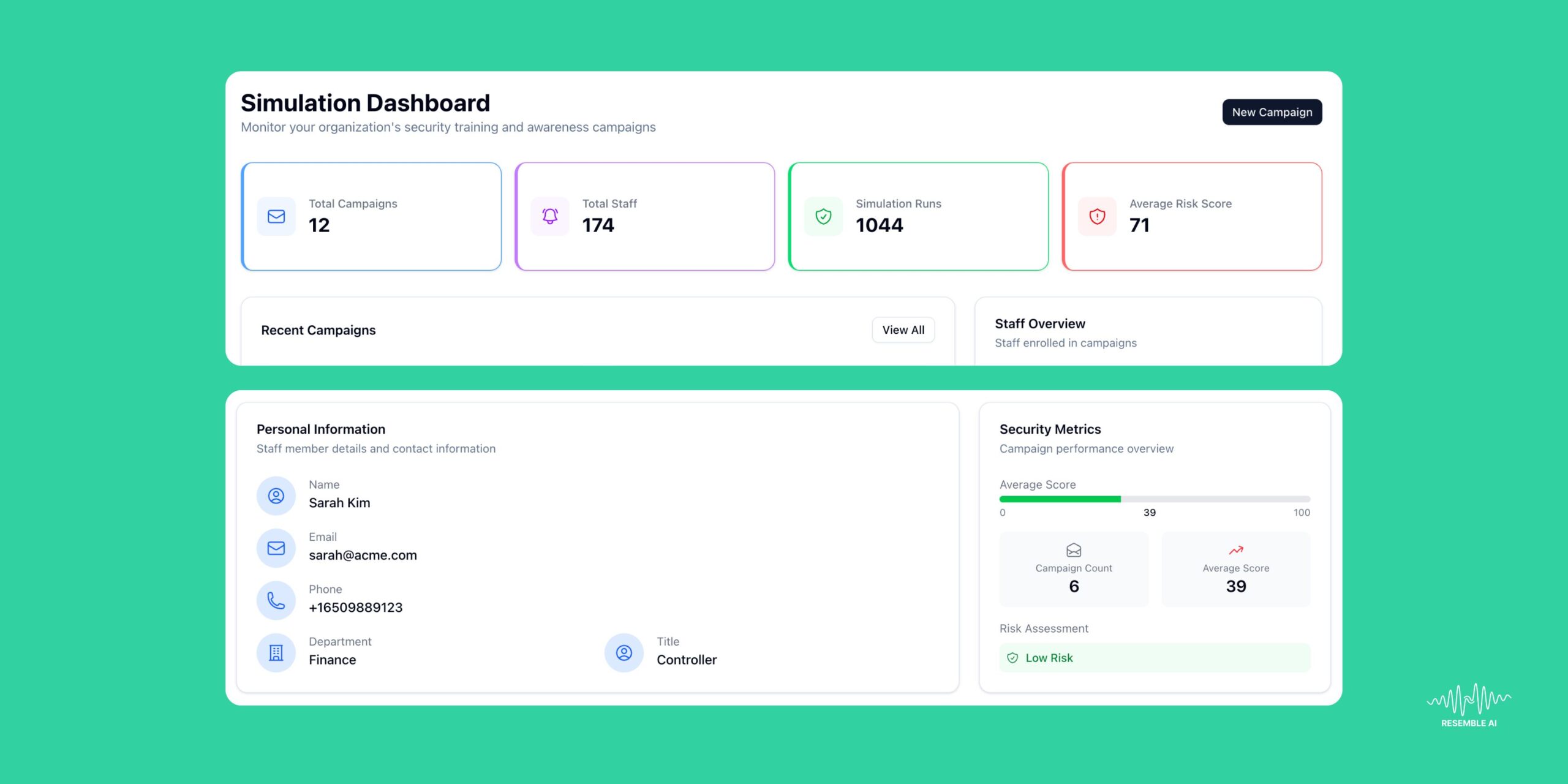Click the Average Score progress bar

point(1155,498)
